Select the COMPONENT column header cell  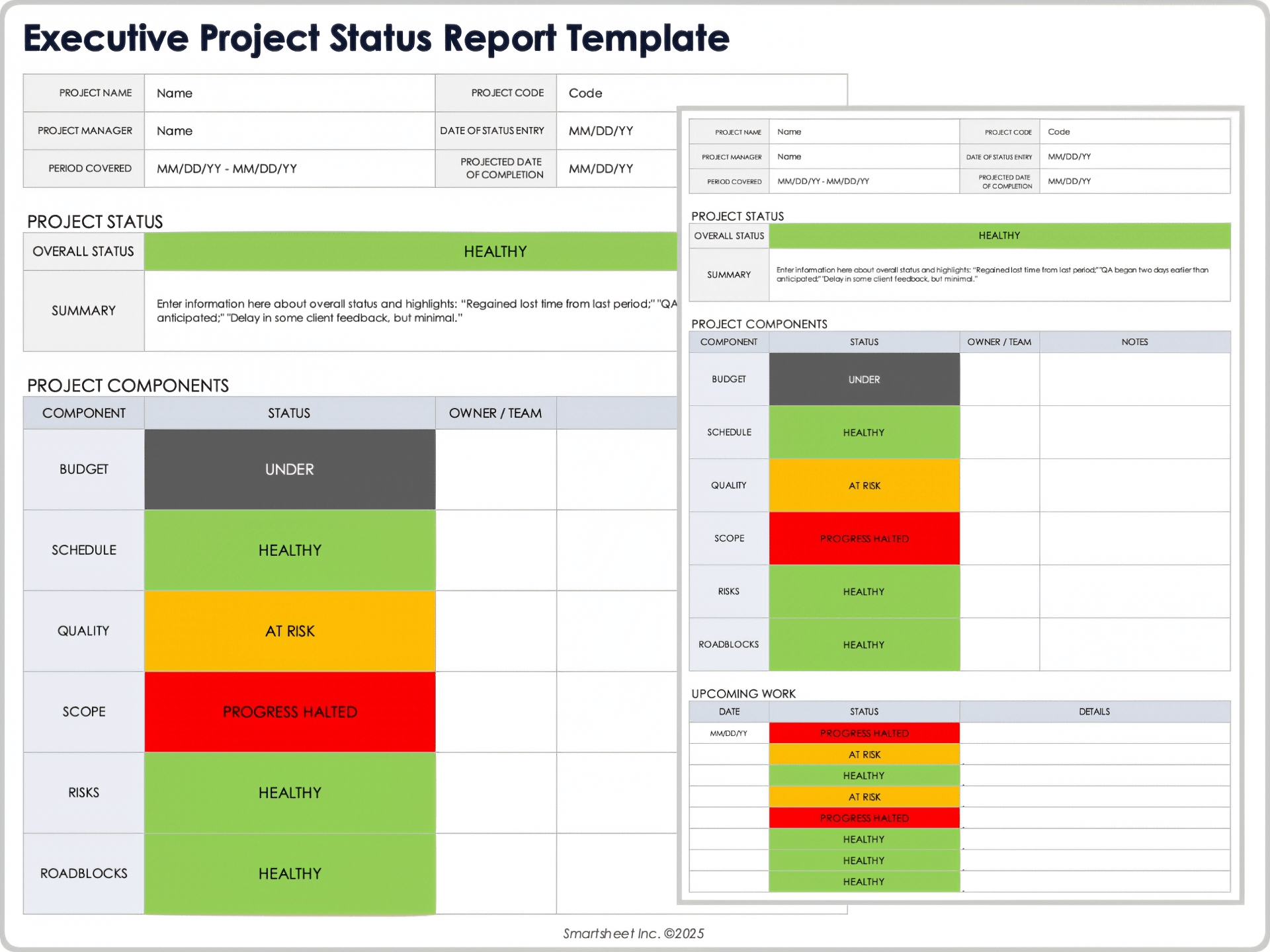point(83,413)
